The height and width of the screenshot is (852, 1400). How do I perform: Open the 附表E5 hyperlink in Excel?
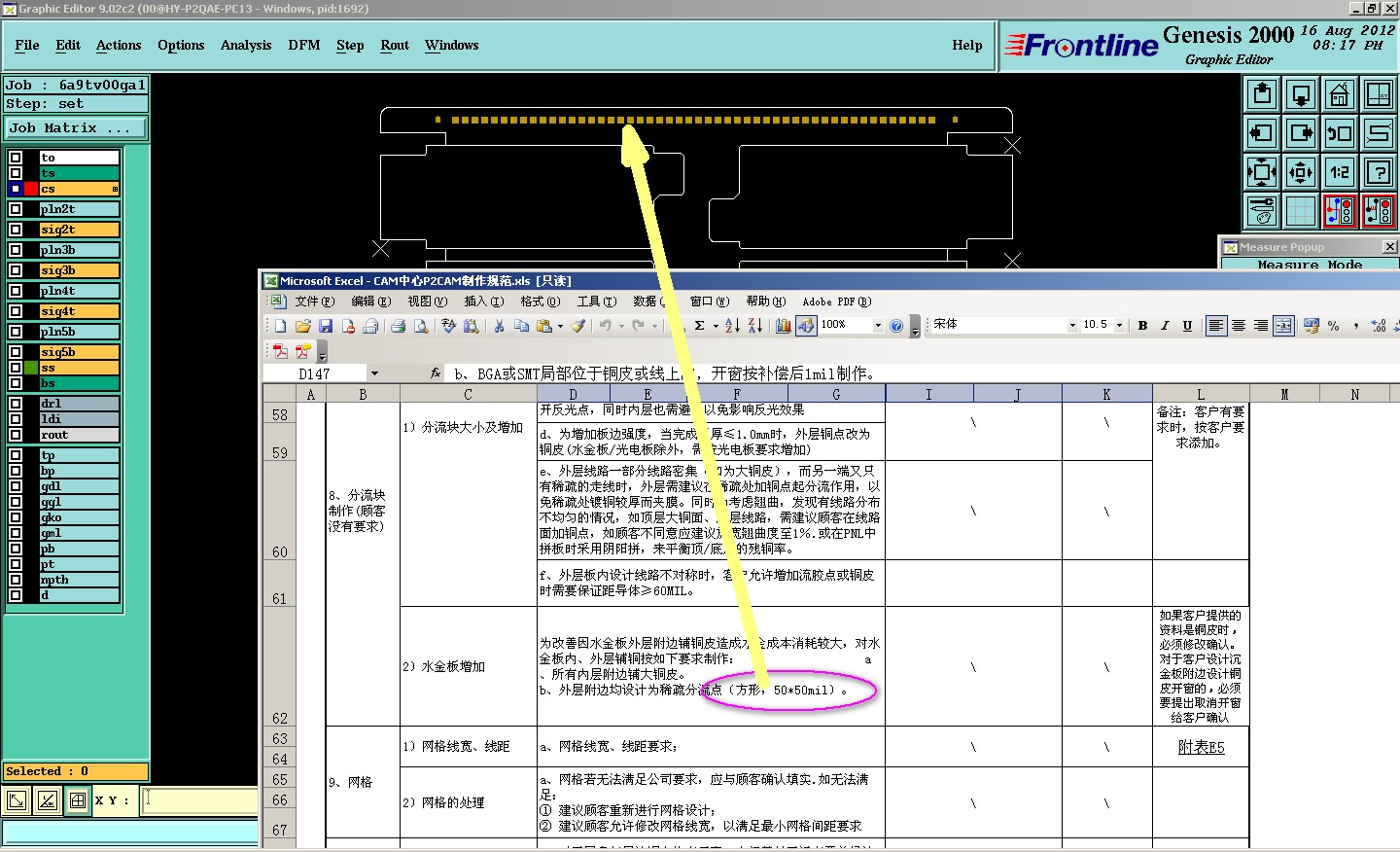[x=1201, y=747]
